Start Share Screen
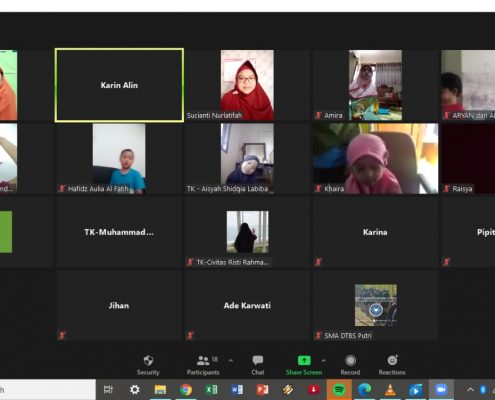The width and height of the screenshot is (495, 400). tap(304, 365)
